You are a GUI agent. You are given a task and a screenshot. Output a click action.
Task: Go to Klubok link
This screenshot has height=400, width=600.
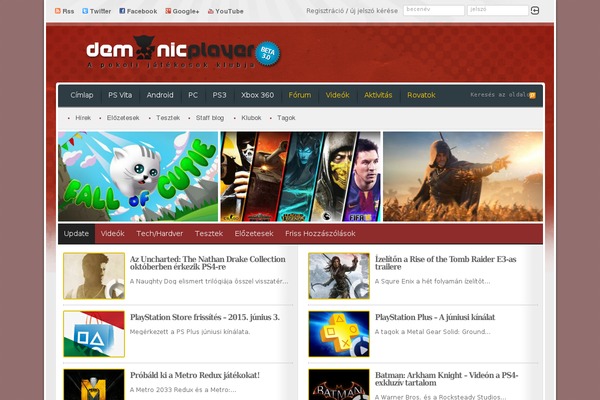click(x=251, y=118)
